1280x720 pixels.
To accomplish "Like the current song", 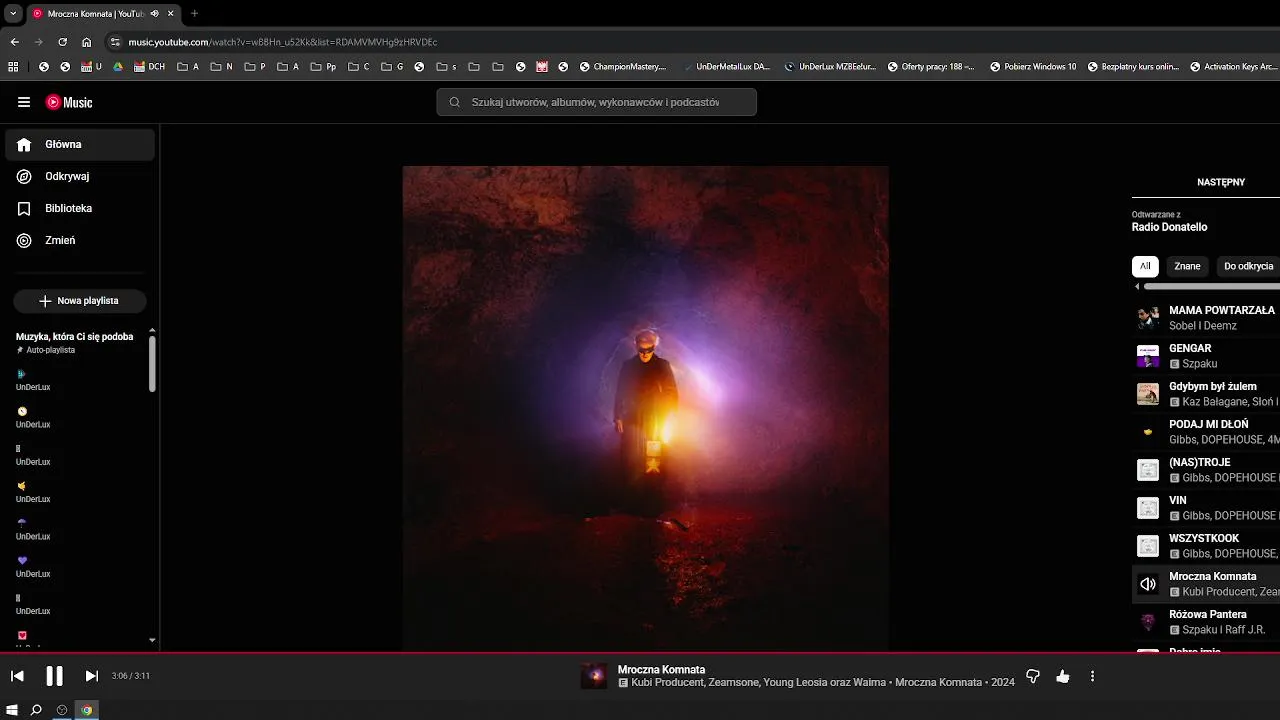I will (1062, 676).
